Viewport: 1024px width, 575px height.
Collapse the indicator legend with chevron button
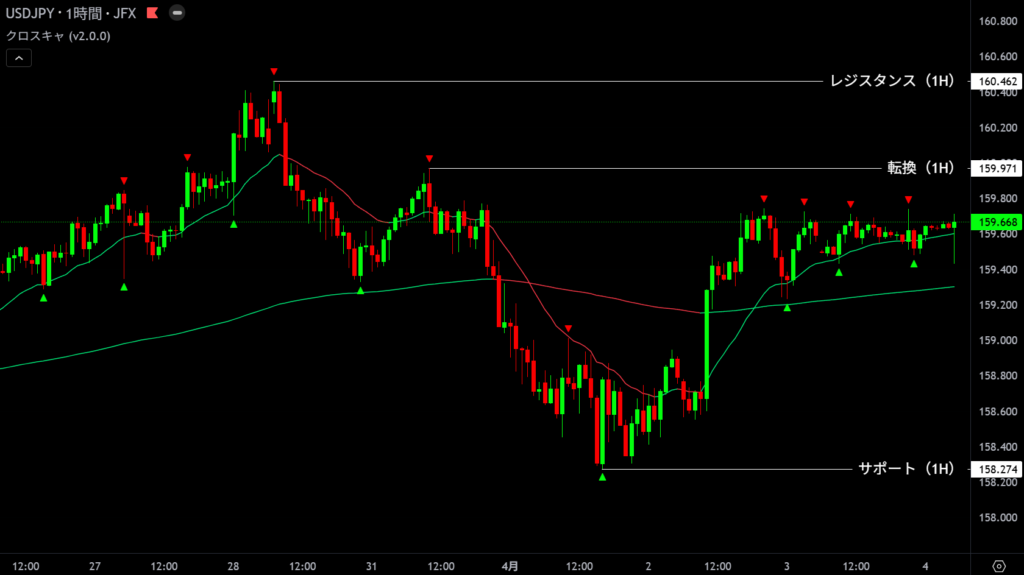point(18,58)
